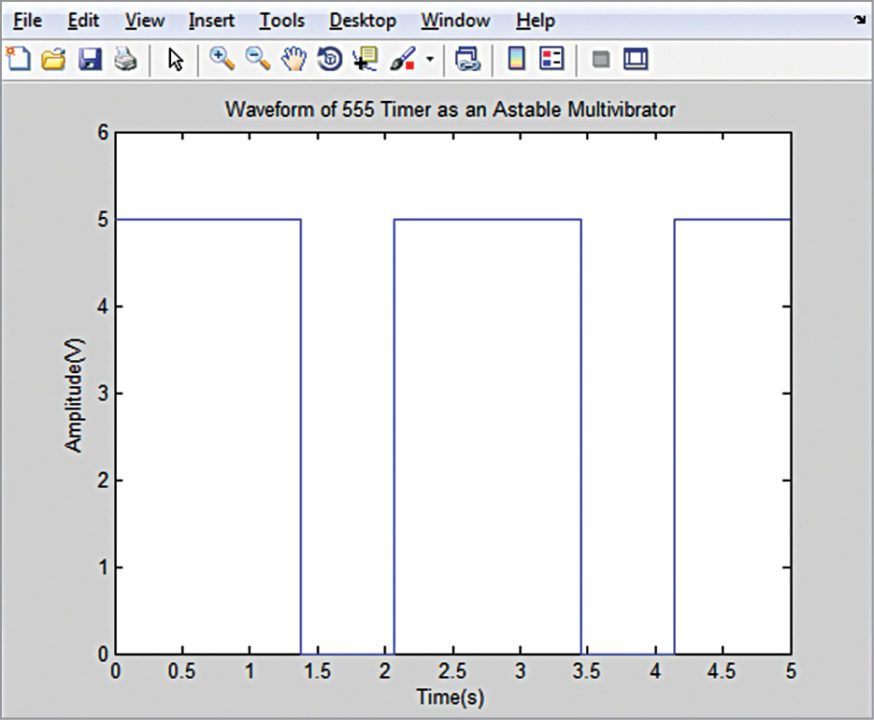Screen dimensions: 874x720
Task: Open the Insert menu
Action: click(x=211, y=20)
